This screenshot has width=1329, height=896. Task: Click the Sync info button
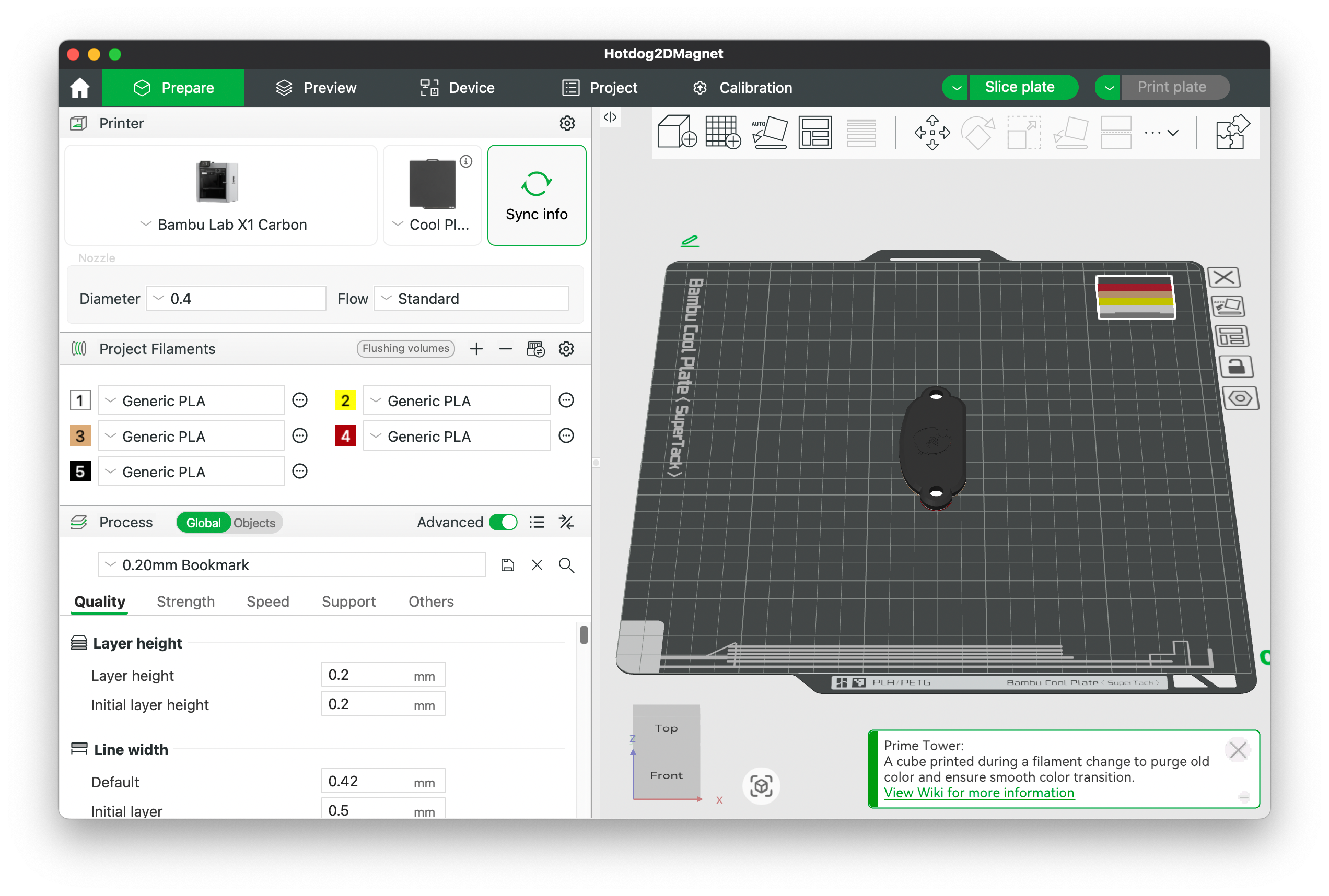536,195
